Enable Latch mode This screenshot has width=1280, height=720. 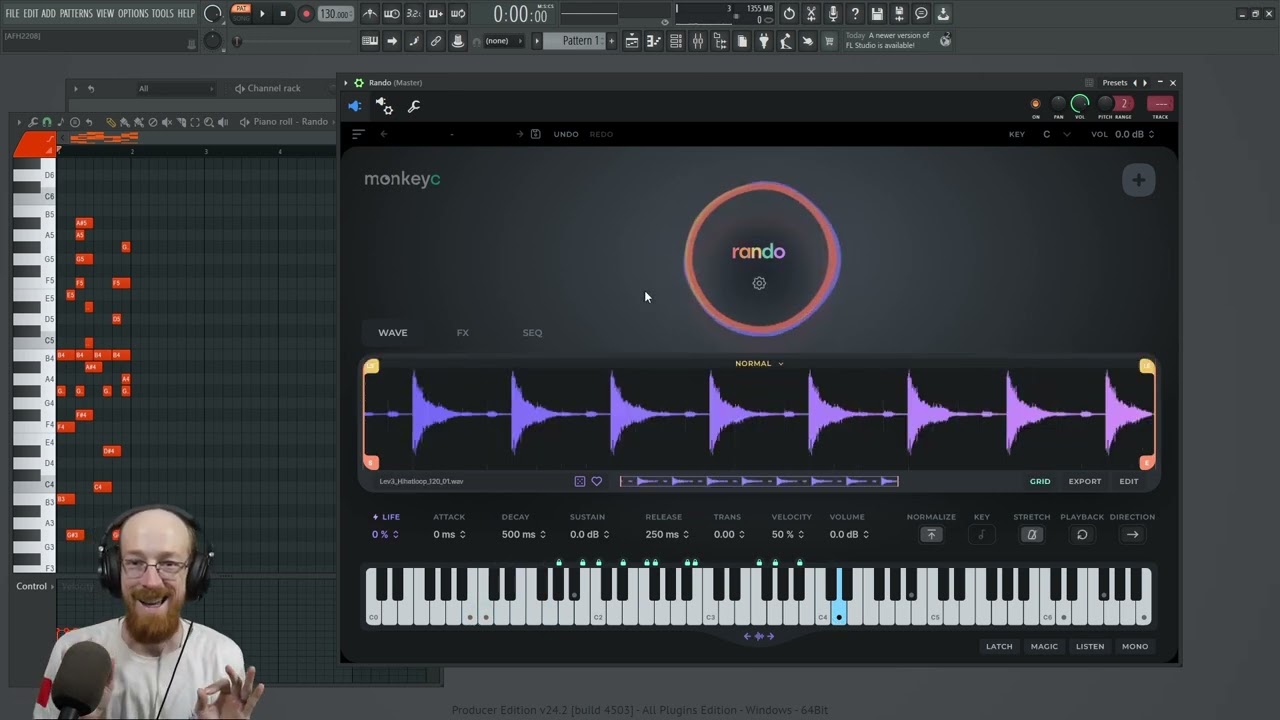click(999, 646)
